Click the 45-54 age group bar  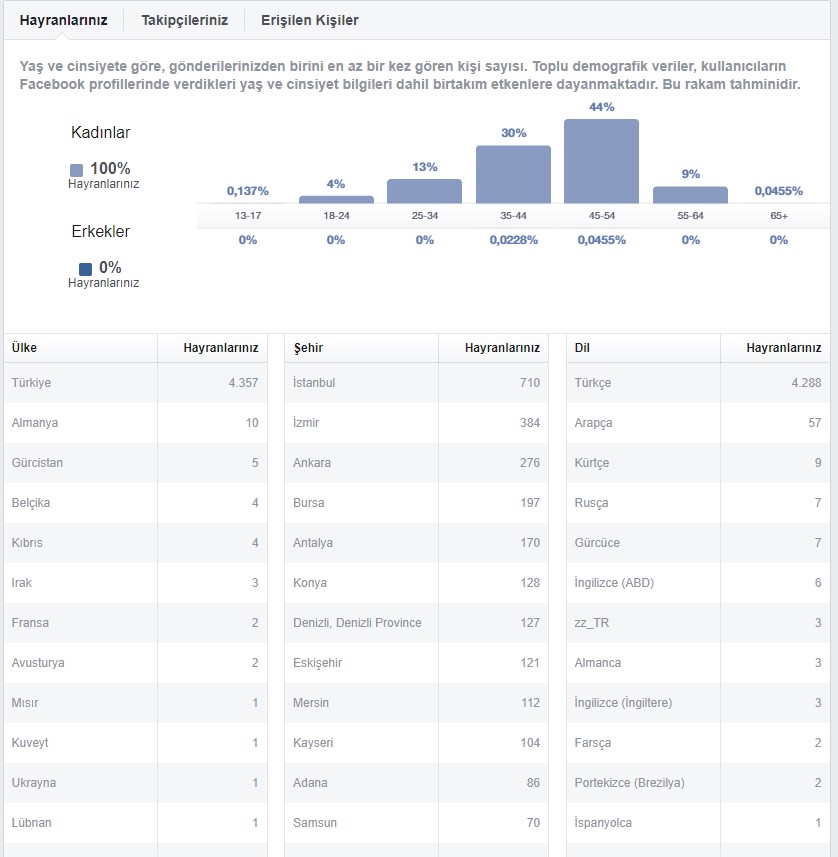(601, 161)
